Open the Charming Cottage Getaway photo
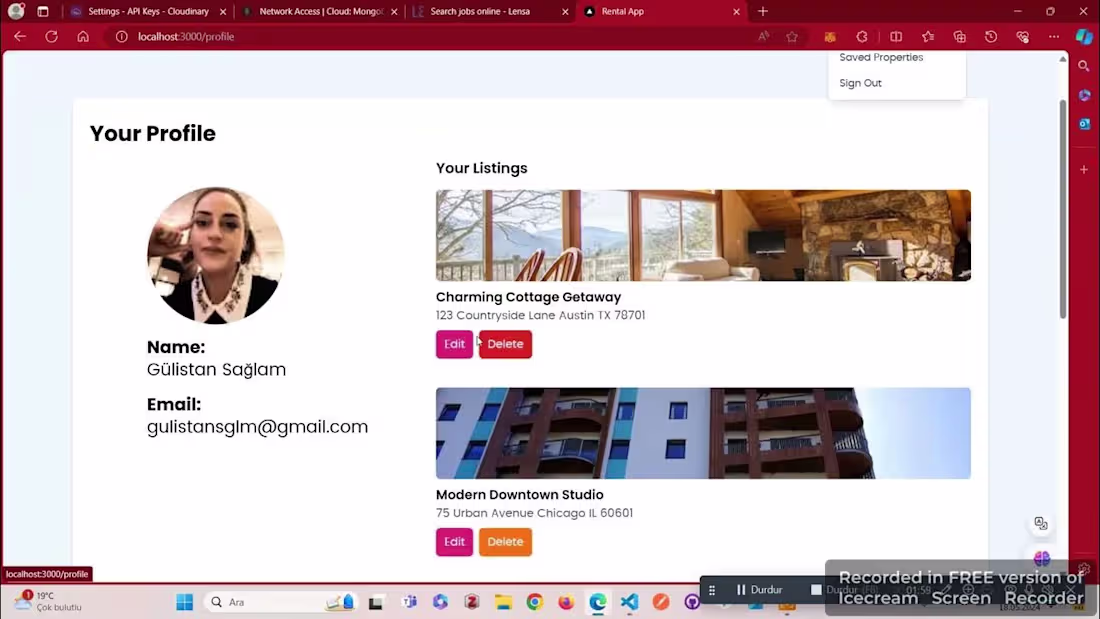Image resolution: width=1100 pixels, height=619 pixels. (703, 235)
